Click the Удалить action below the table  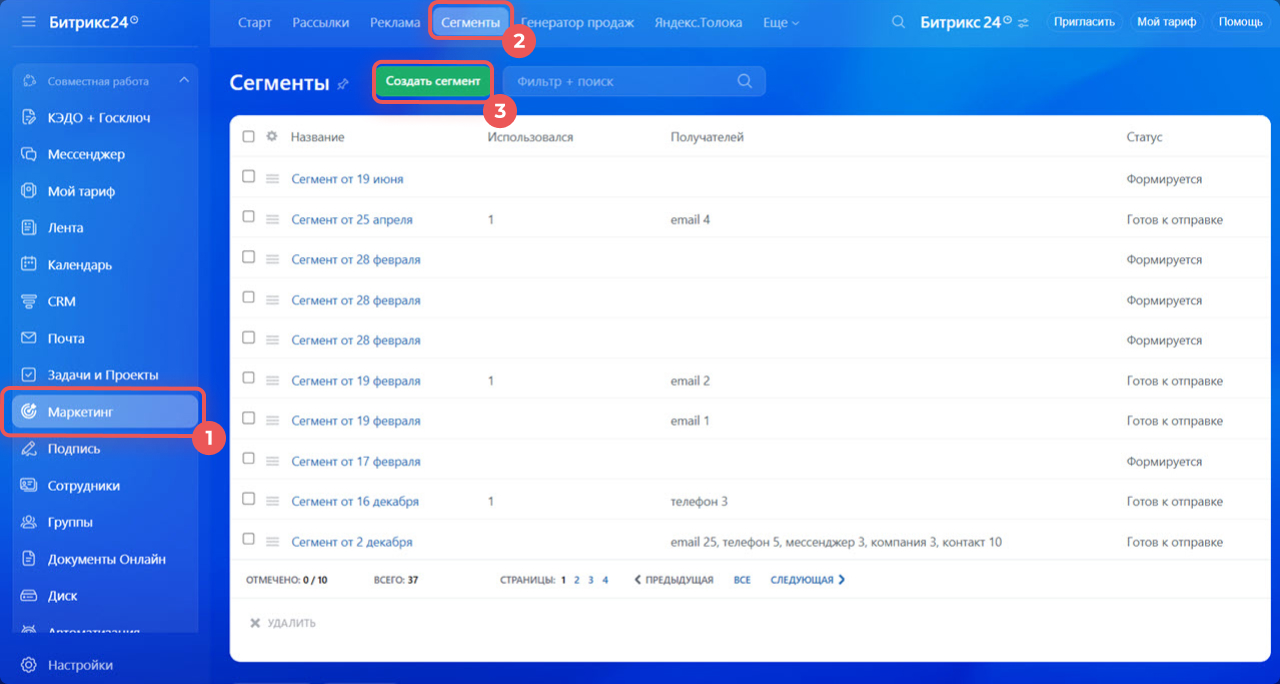282,623
